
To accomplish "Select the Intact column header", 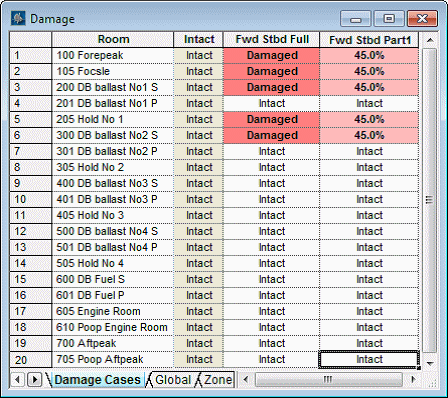I will pyautogui.click(x=199, y=39).
